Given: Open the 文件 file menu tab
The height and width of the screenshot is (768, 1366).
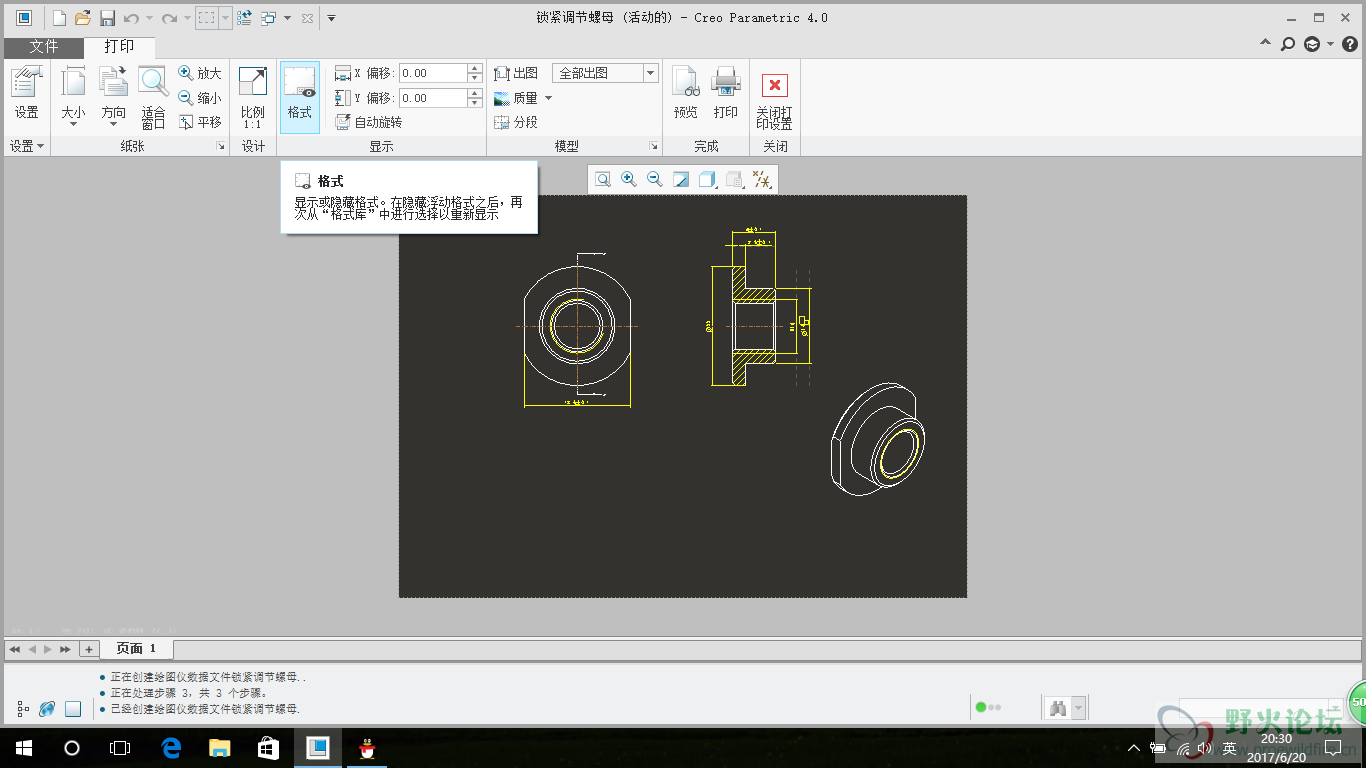Looking at the screenshot, I should [x=44, y=47].
